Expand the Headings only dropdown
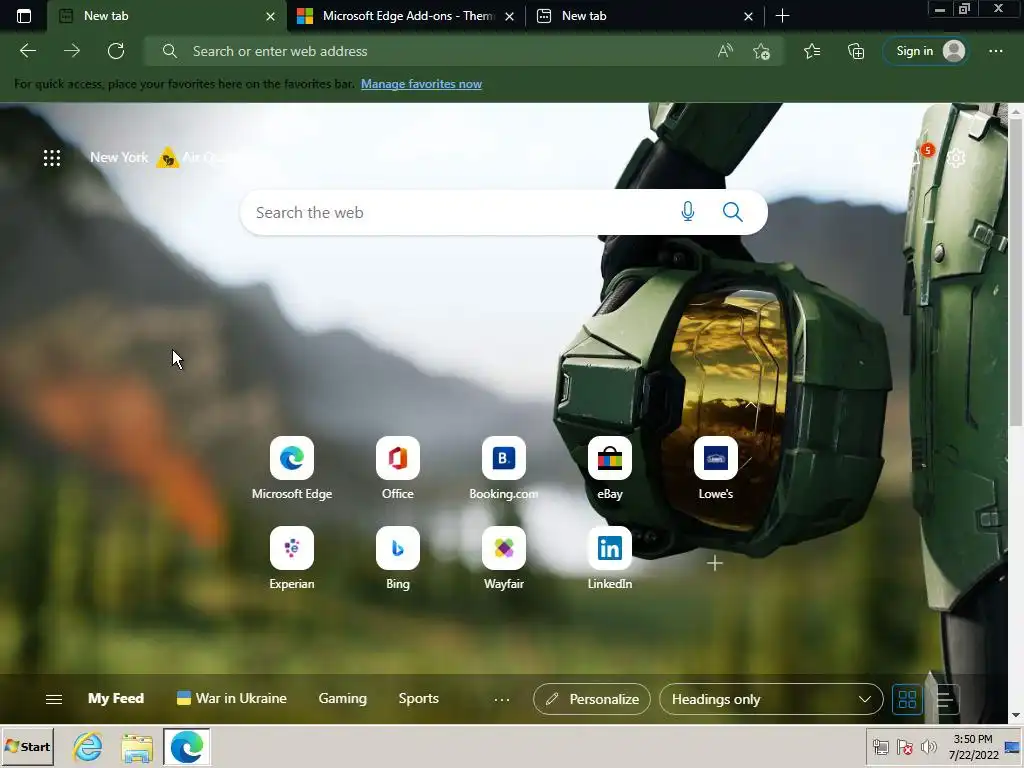 pos(771,699)
